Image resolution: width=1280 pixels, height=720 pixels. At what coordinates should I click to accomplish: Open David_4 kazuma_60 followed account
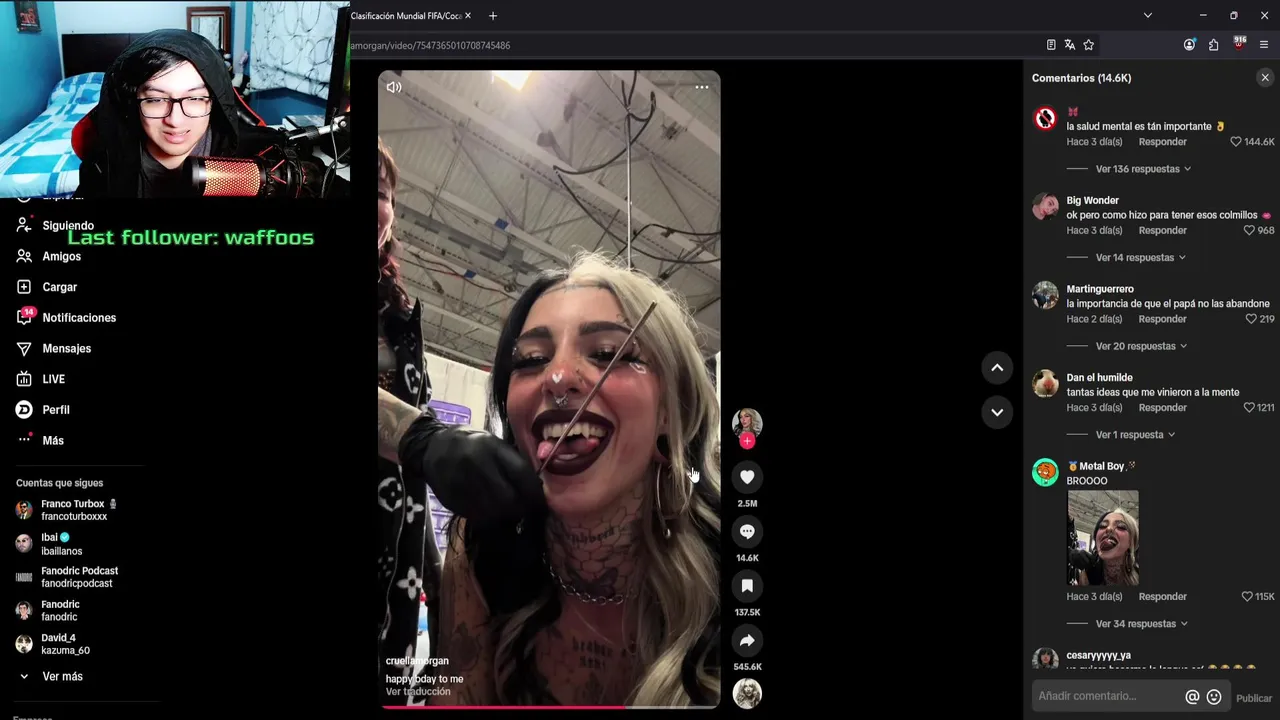(53, 644)
